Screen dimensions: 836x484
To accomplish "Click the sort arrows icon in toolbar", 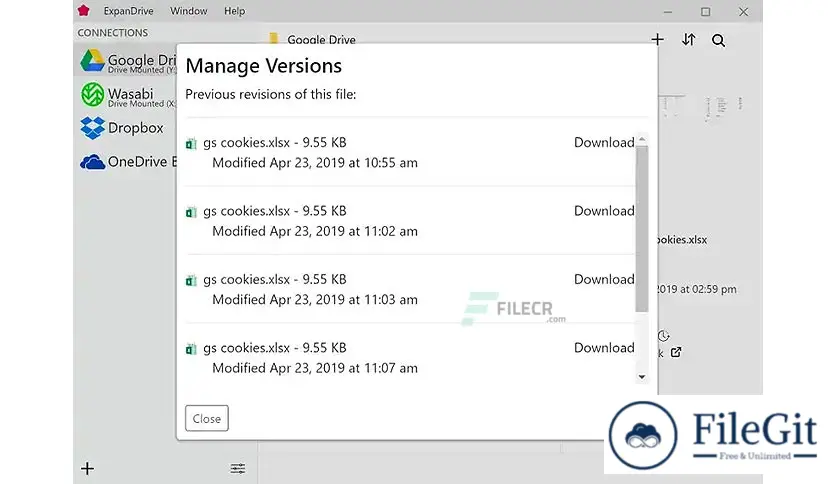I will pyautogui.click(x=688, y=39).
